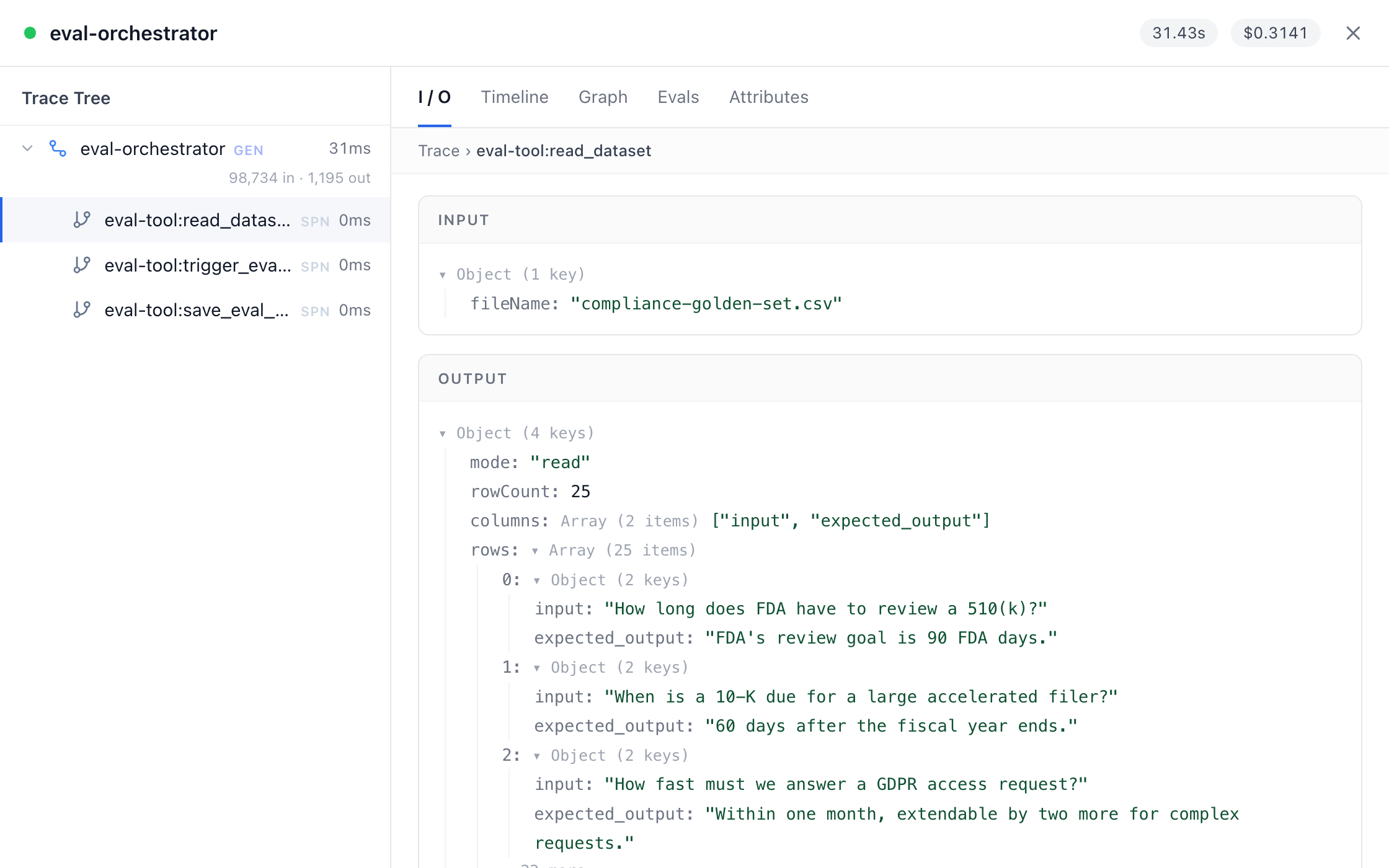Switch to the Evals tab
The image size is (1389, 868).
[x=678, y=97]
